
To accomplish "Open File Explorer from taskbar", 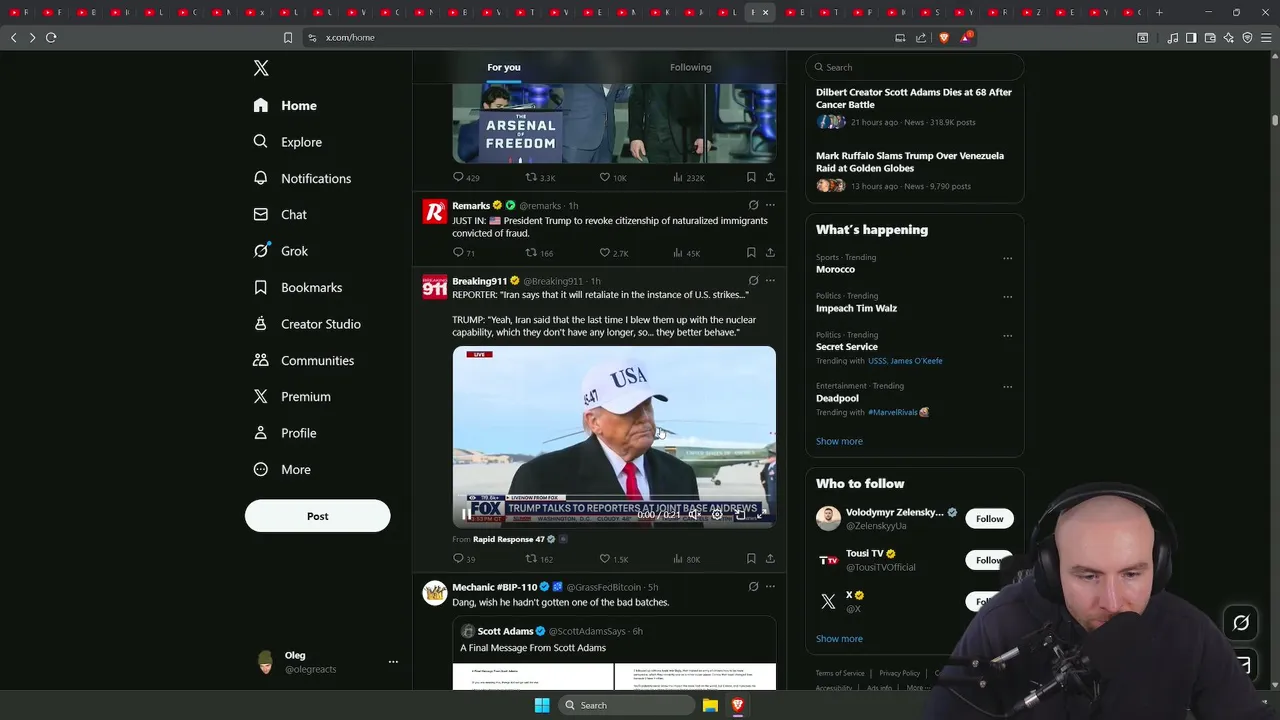I will pyautogui.click(x=710, y=705).
